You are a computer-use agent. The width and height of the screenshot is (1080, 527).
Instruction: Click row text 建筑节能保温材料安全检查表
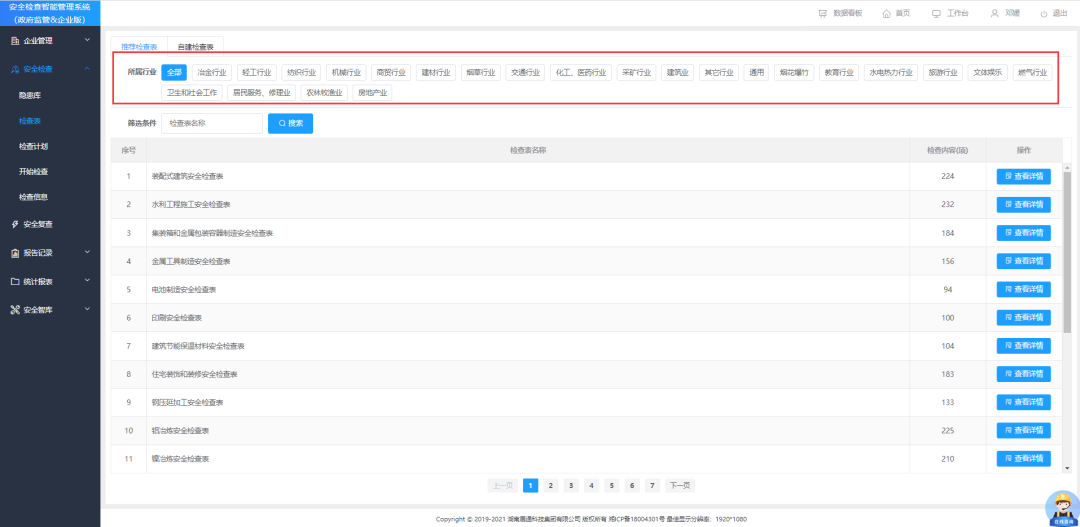(x=198, y=346)
